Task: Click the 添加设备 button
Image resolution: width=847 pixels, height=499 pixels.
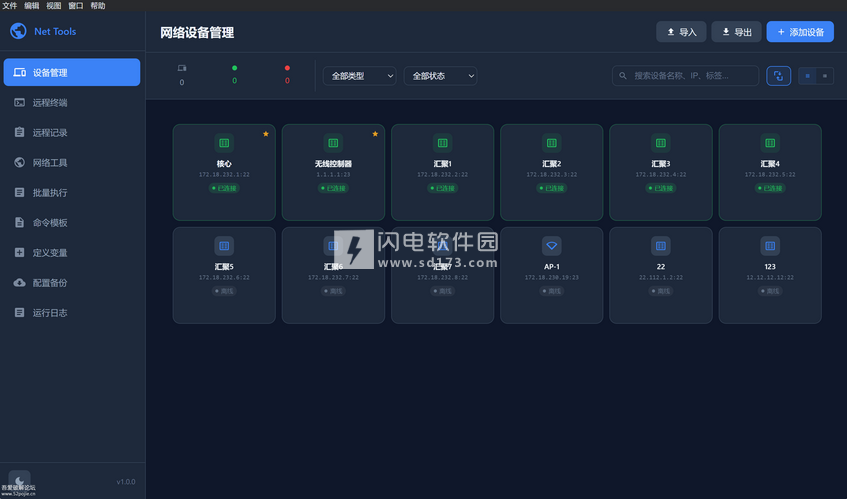Action: [x=800, y=32]
